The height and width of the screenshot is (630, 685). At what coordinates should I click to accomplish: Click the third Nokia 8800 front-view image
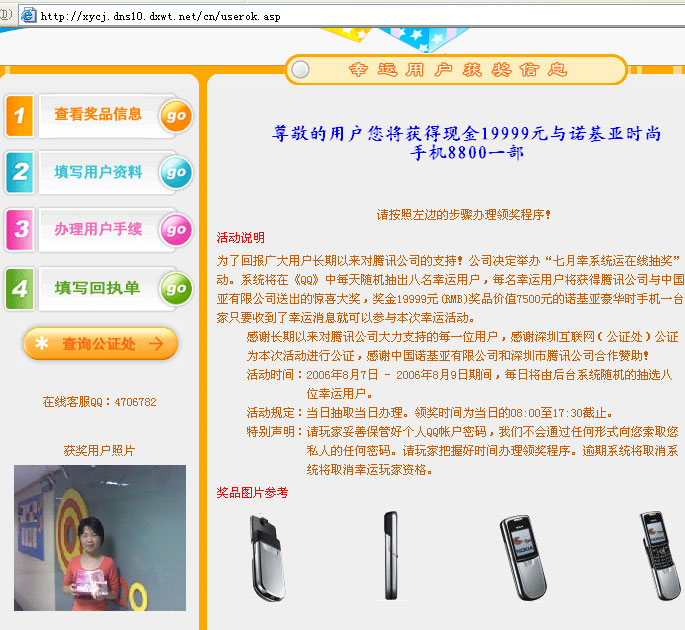coord(522,557)
